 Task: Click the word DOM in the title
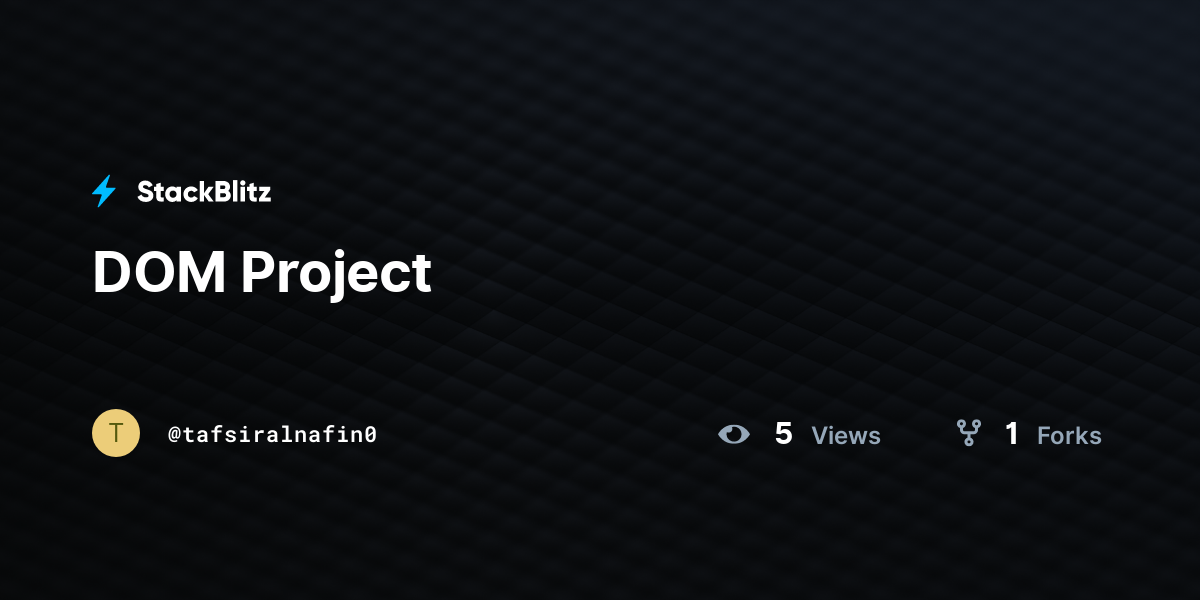click(160, 271)
